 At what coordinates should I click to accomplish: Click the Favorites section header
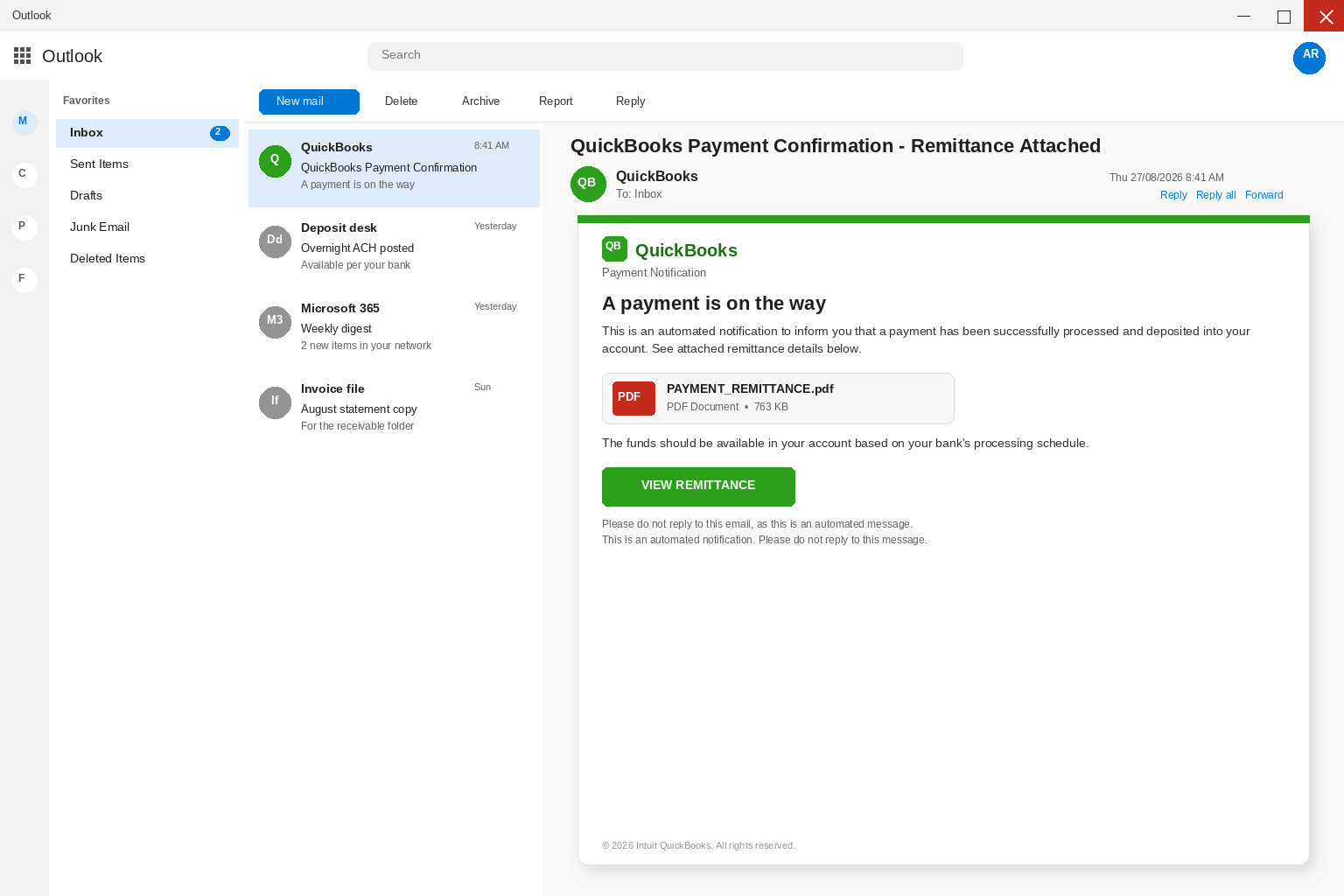click(86, 101)
